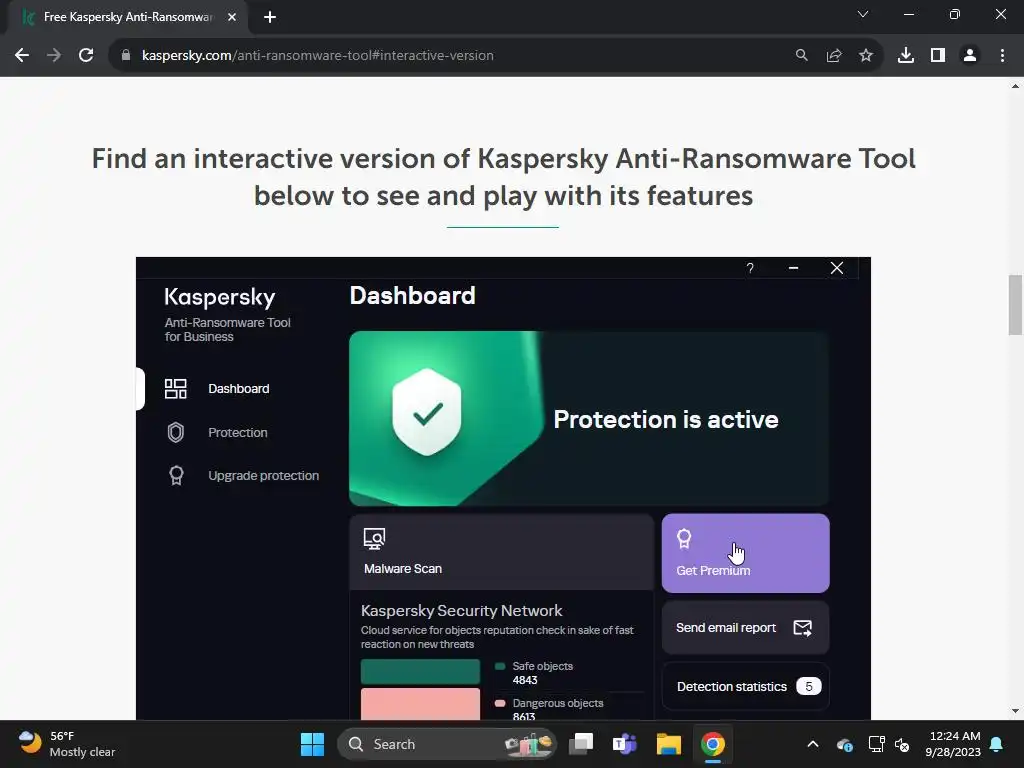Go back in Chrome
1024x768 pixels.
(x=22, y=56)
